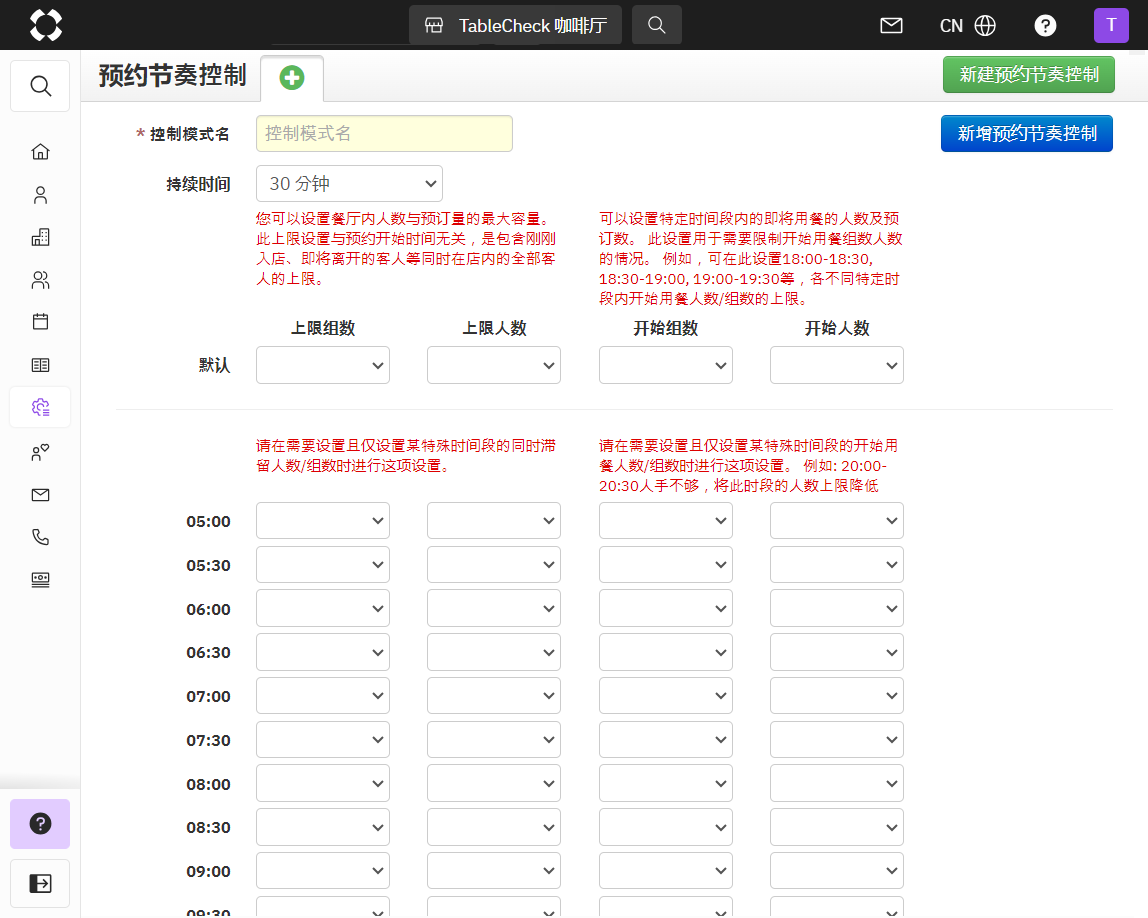
Task: Click the 上限组数 column header
Action: [x=323, y=328]
